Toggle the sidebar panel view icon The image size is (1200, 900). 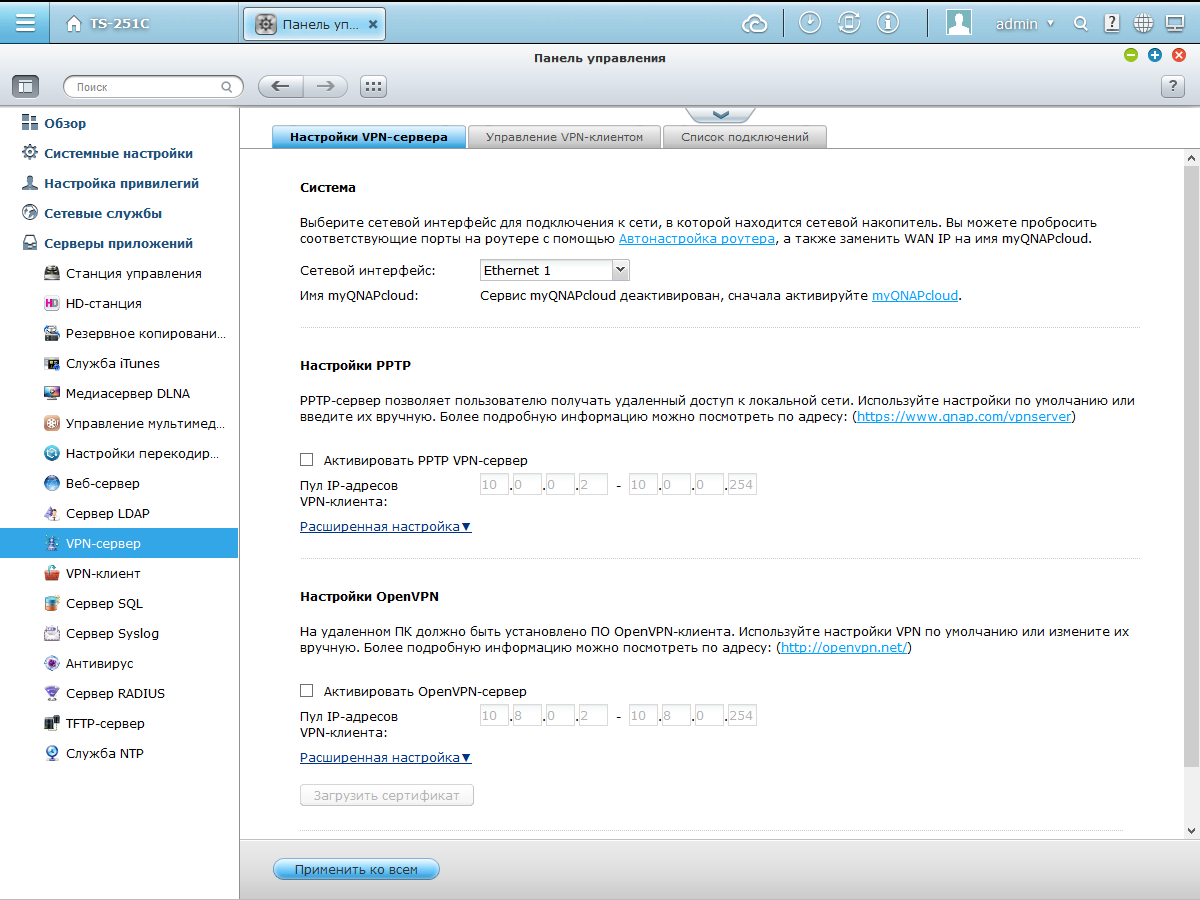pyautogui.click(x=25, y=87)
